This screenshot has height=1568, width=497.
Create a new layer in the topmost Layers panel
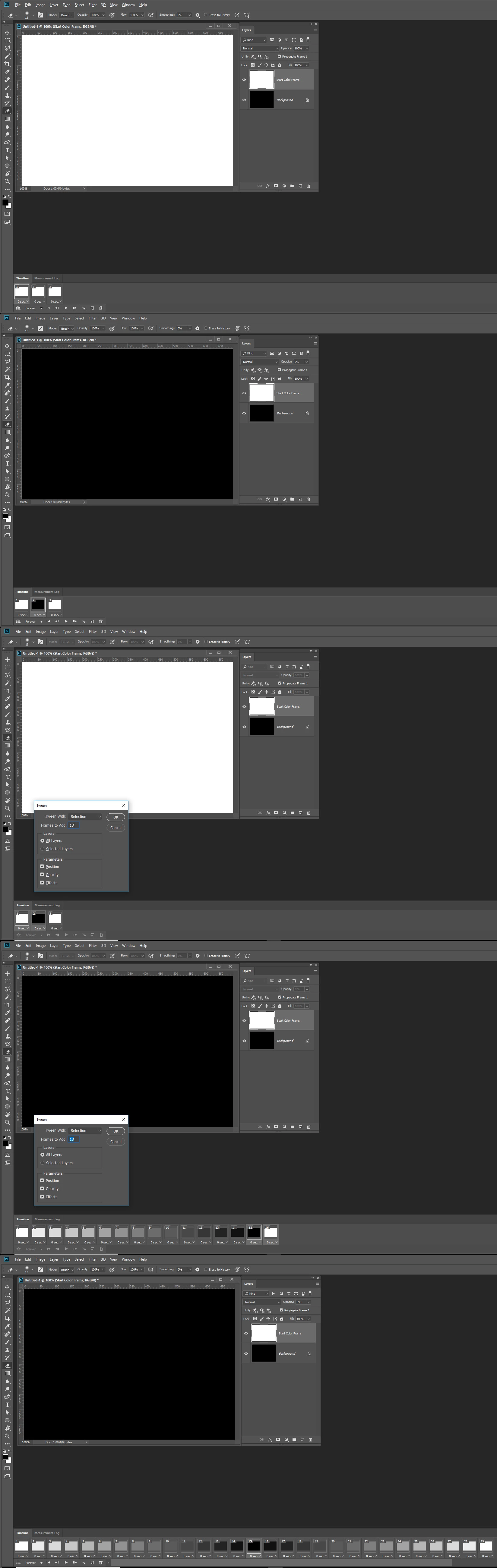pyautogui.click(x=300, y=186)
